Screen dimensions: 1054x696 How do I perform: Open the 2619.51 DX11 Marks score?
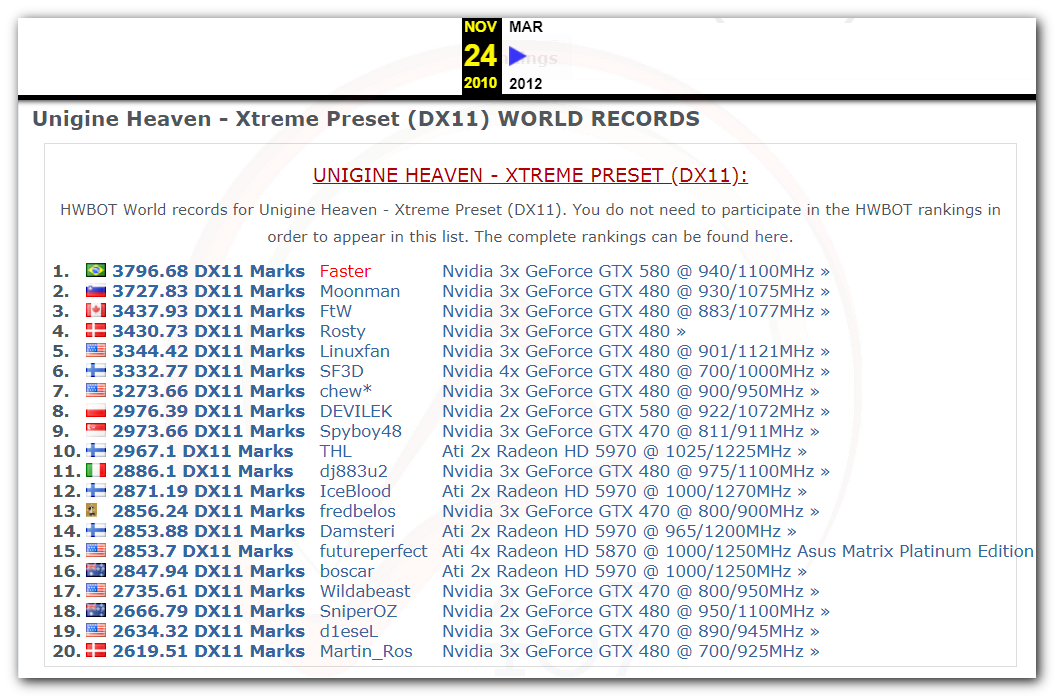208,651
